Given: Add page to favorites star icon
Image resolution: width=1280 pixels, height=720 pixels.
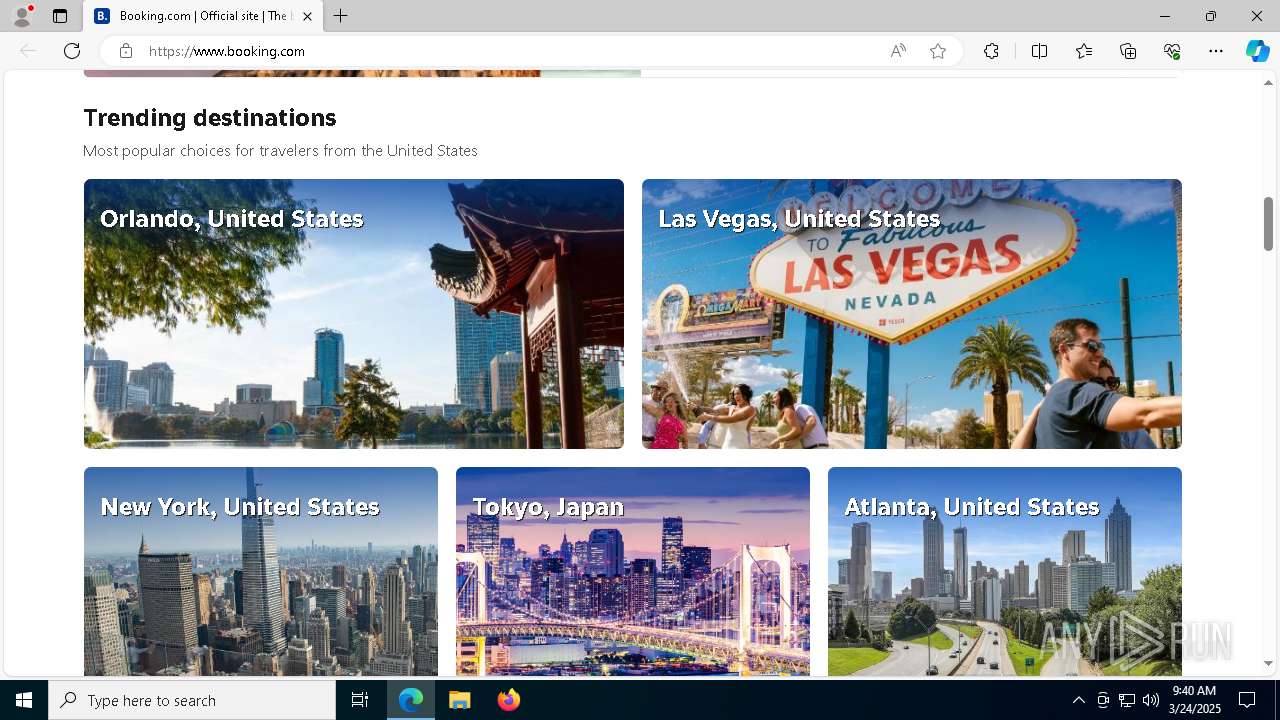Looking at the screenshot, I should (938, 51).
